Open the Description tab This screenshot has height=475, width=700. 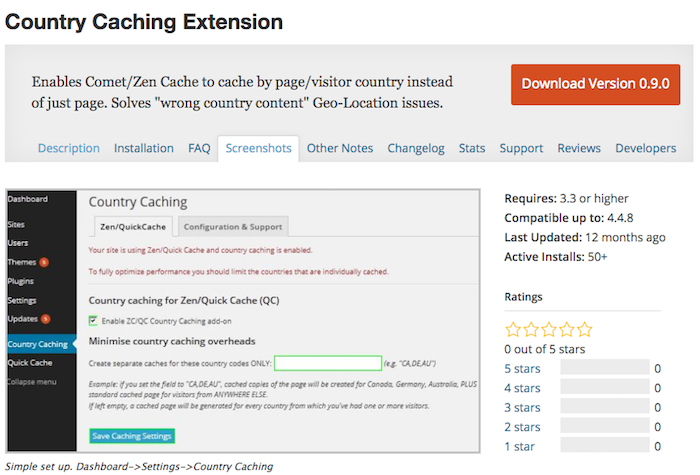(69, 148)
